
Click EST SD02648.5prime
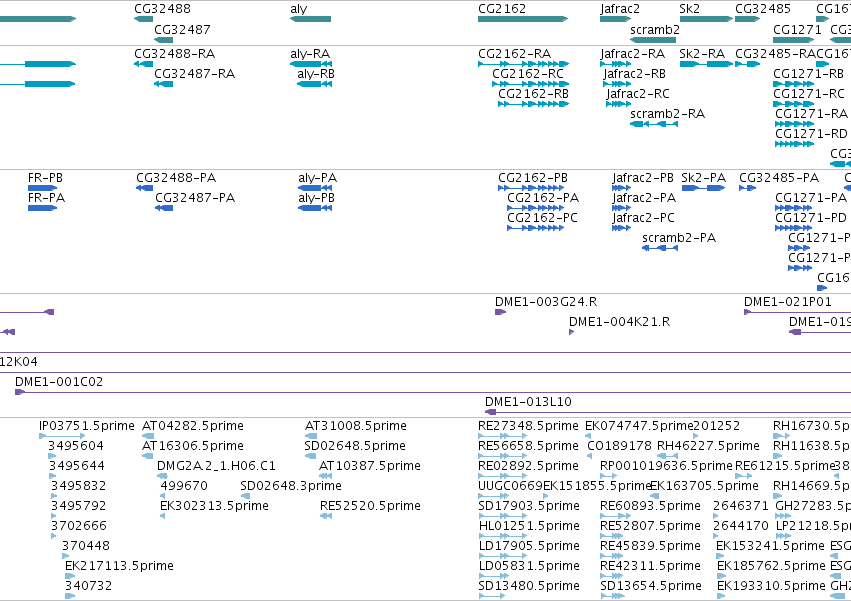tap(311, 456)
